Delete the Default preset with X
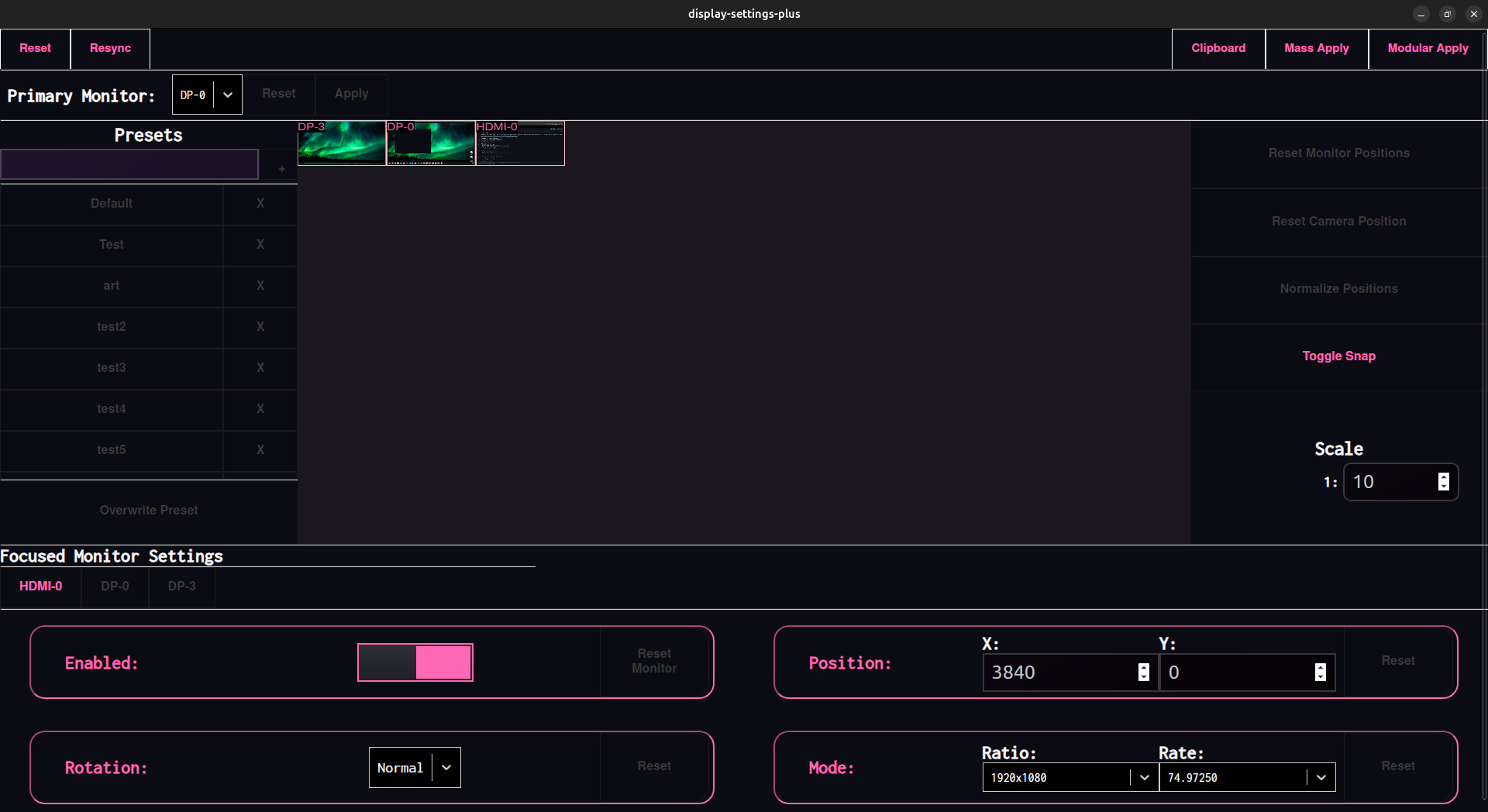The image size is (1488, 812). click(x=260, y=204)
